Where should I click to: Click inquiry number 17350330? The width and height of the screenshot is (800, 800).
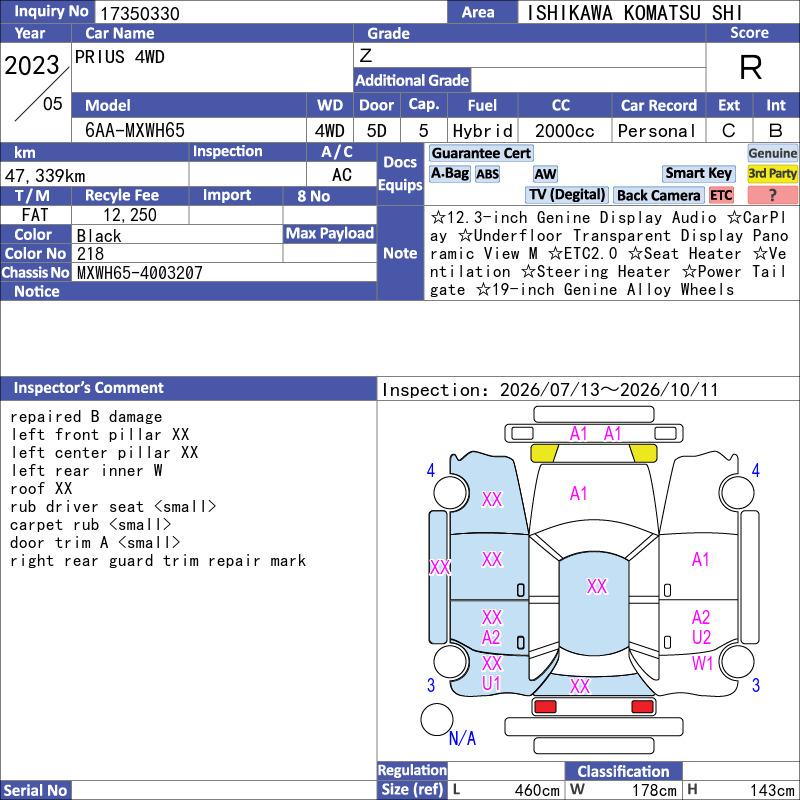click(139, 13)
